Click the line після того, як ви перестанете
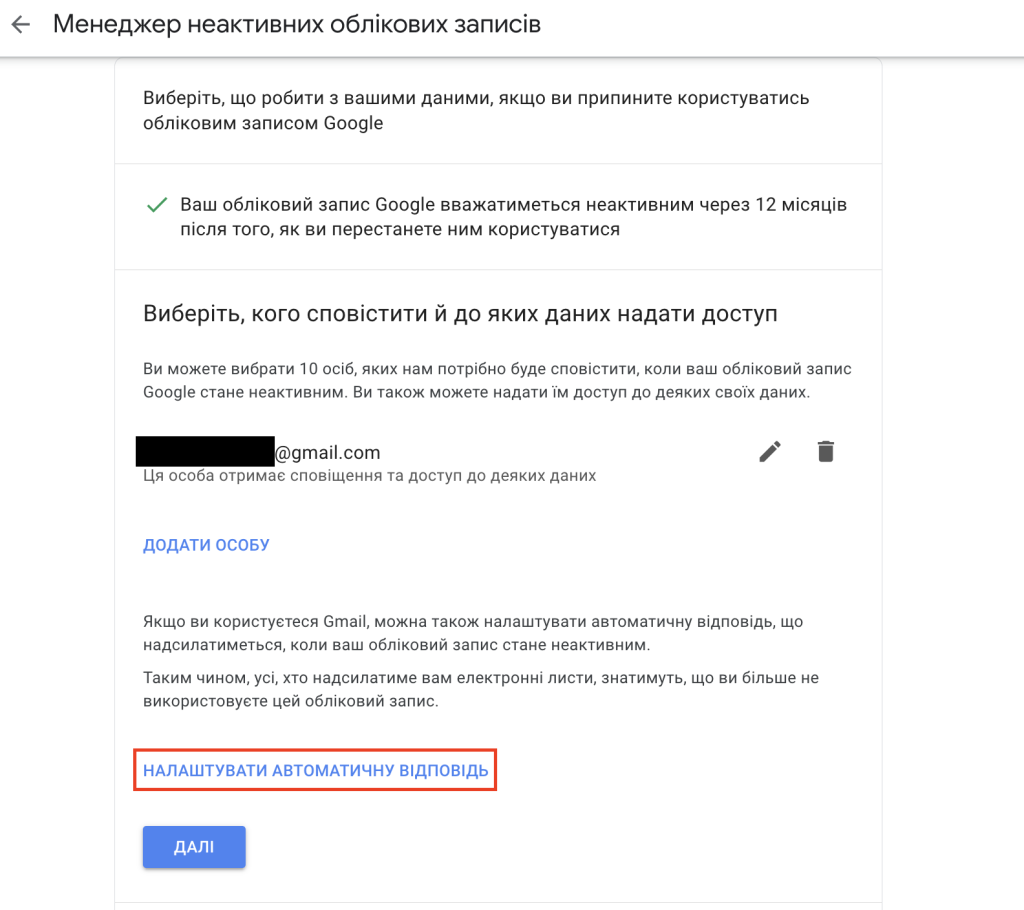1024x910 pixels. click(400, 229)
